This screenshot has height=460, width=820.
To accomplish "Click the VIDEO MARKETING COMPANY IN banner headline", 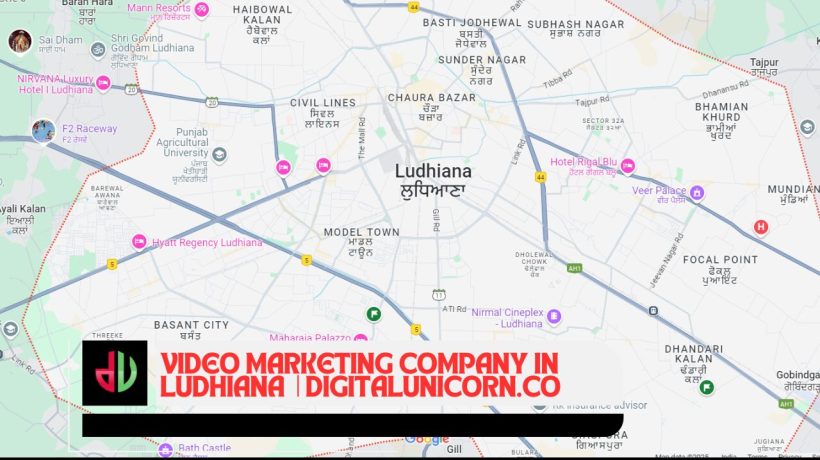I will tap(360, 364).
